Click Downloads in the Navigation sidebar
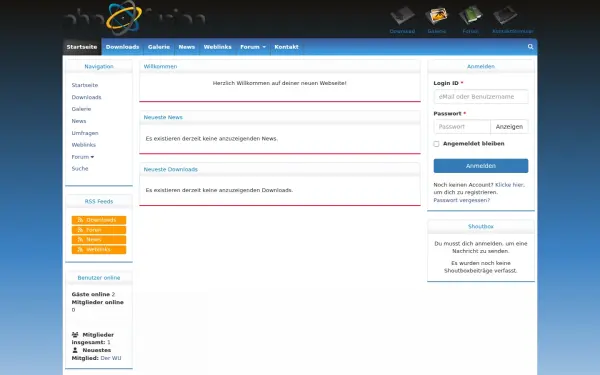Viewport: 600px width, 375px height. (x=86, y=97)
